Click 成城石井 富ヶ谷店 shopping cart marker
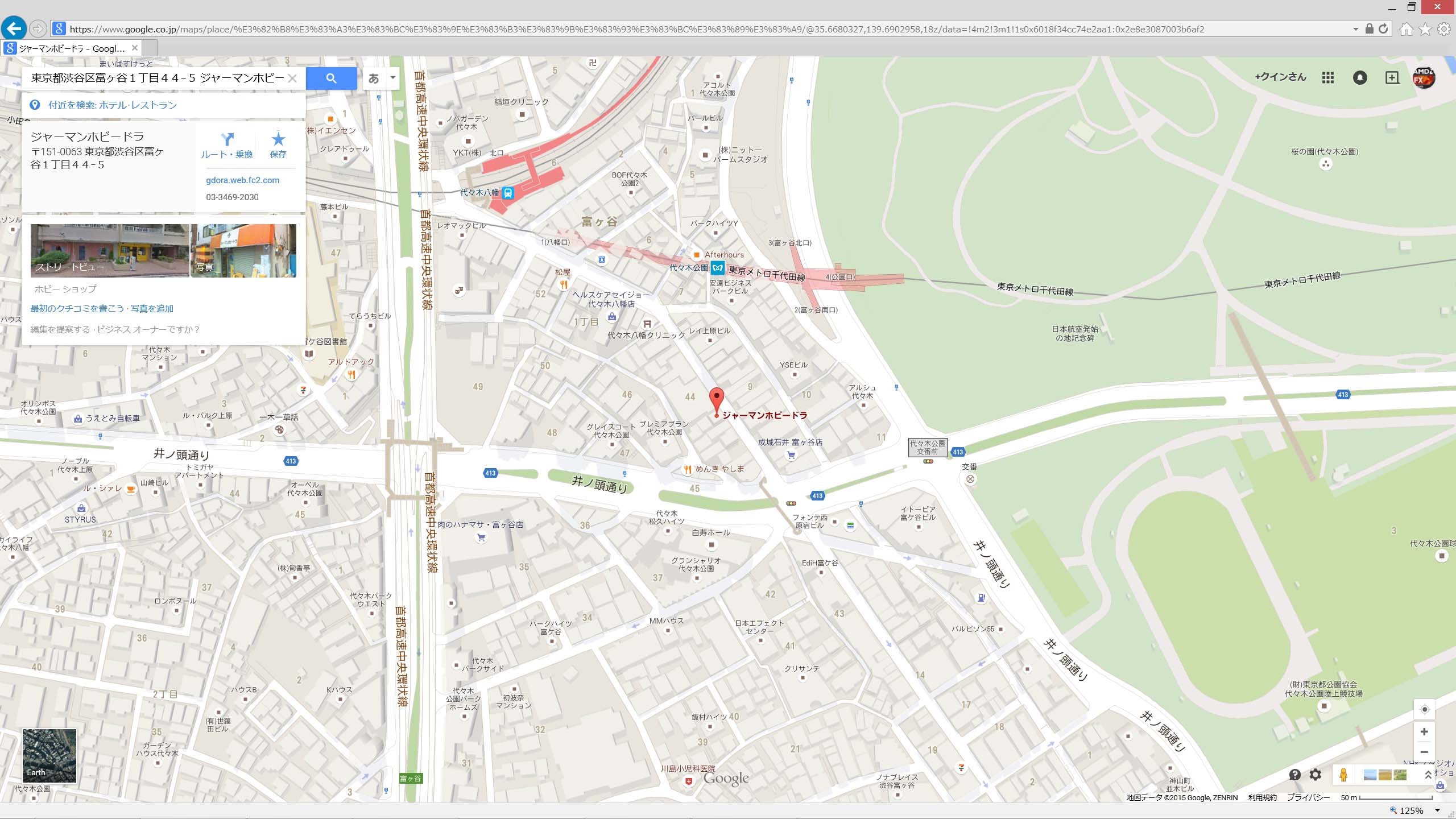Image resolution: width=1456 pixels, height=819 pixels. 791,455
